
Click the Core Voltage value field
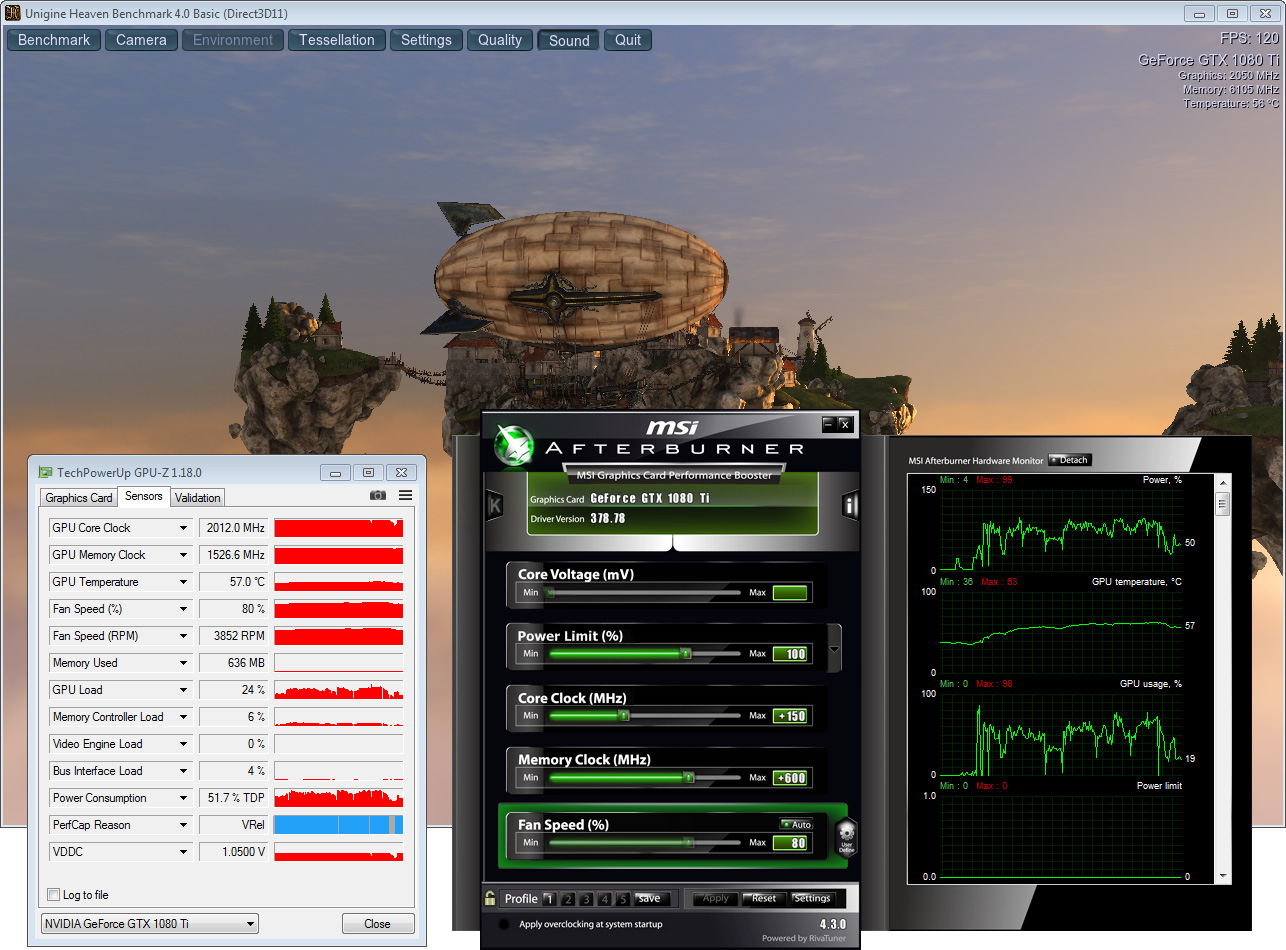[x=790, y=592]
